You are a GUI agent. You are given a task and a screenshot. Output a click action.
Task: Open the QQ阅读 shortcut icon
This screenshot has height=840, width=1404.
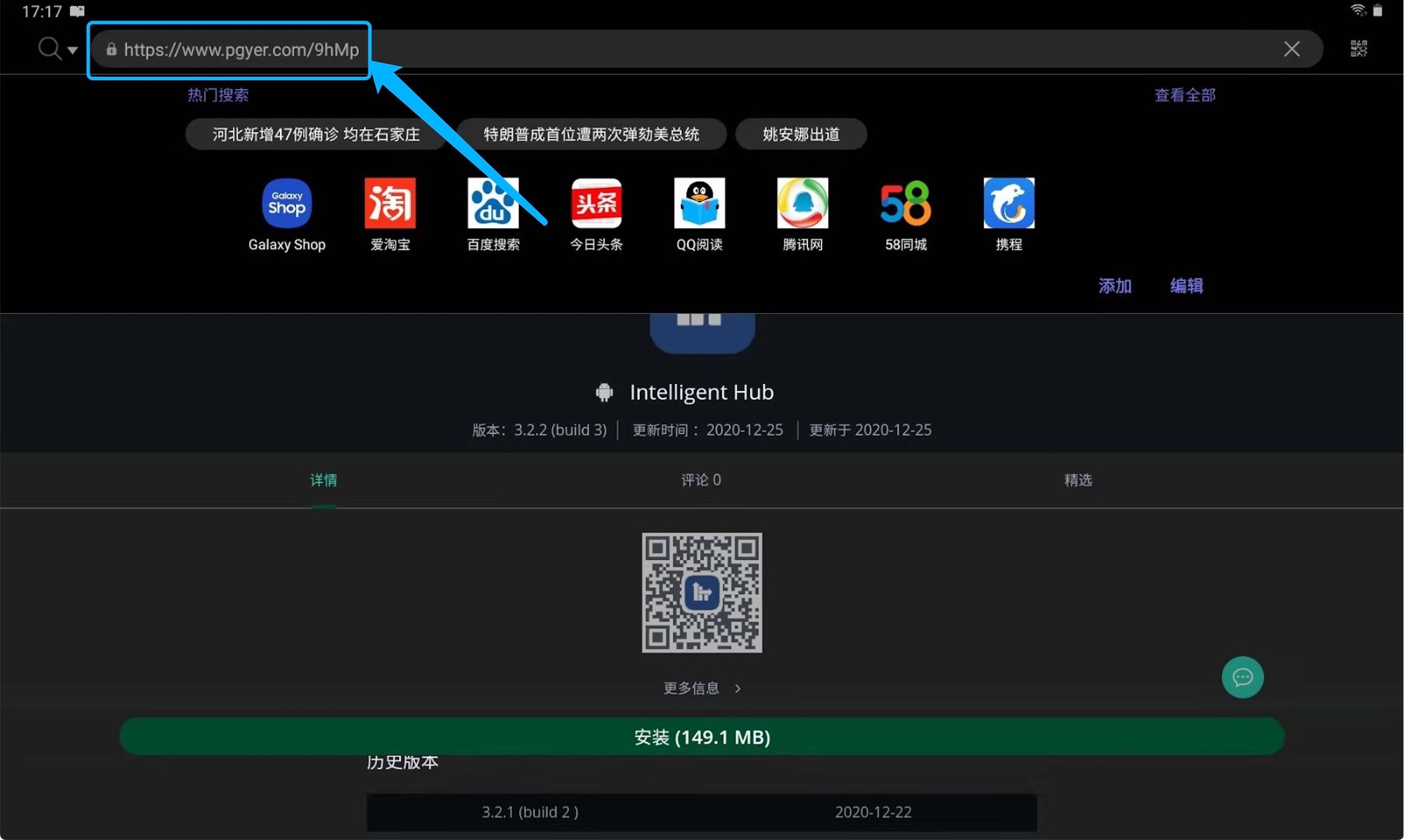pyautogui.click(x=699, y=203)
